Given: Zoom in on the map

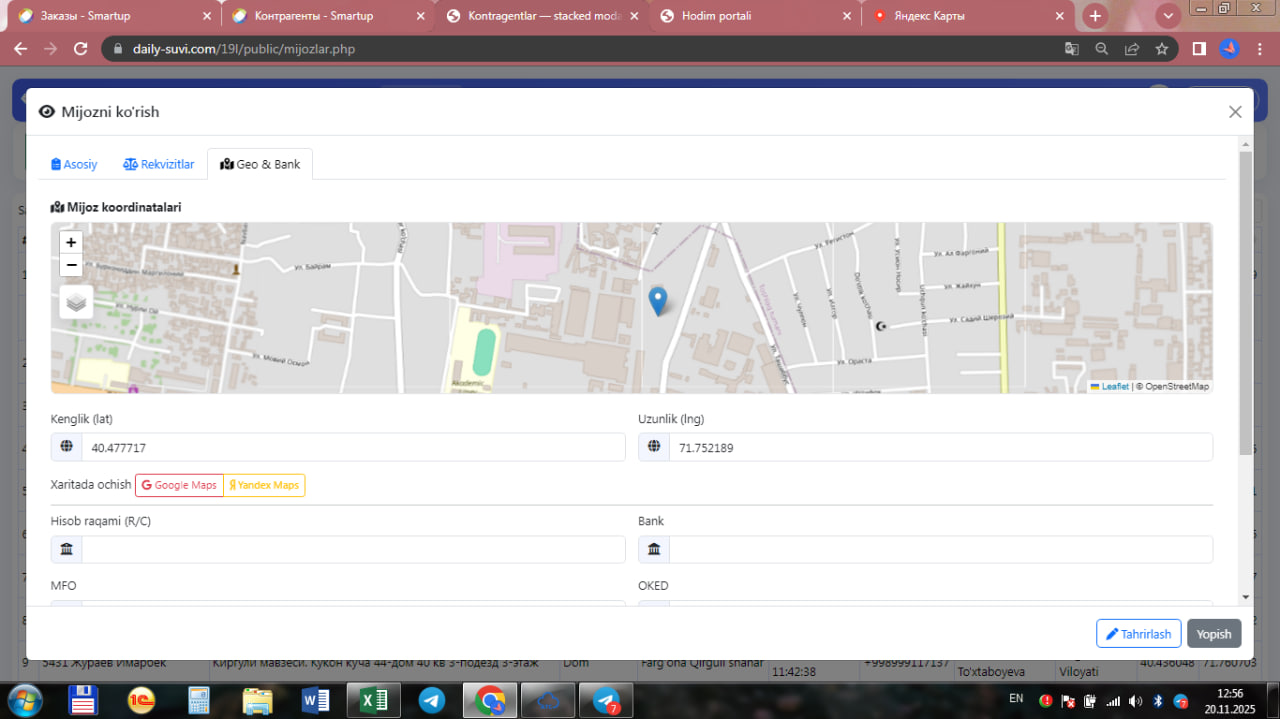Looking at the screenshot, I should pyautogui.click(x=71, y=242).
